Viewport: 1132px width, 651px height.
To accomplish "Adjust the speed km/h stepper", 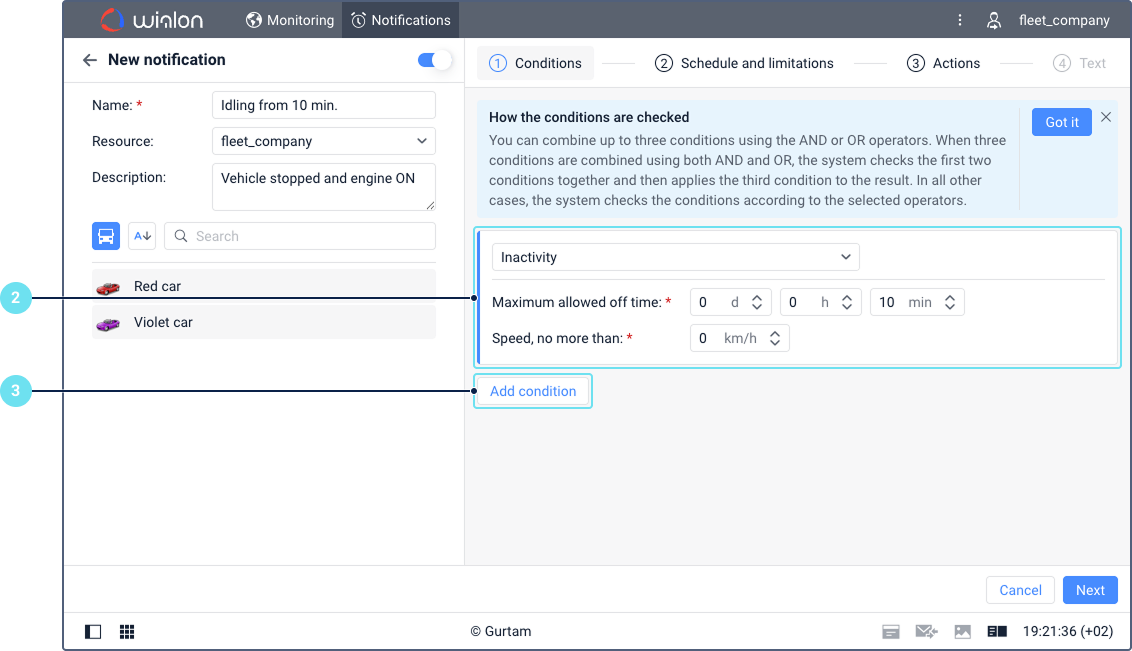I will tap(775, 339).
